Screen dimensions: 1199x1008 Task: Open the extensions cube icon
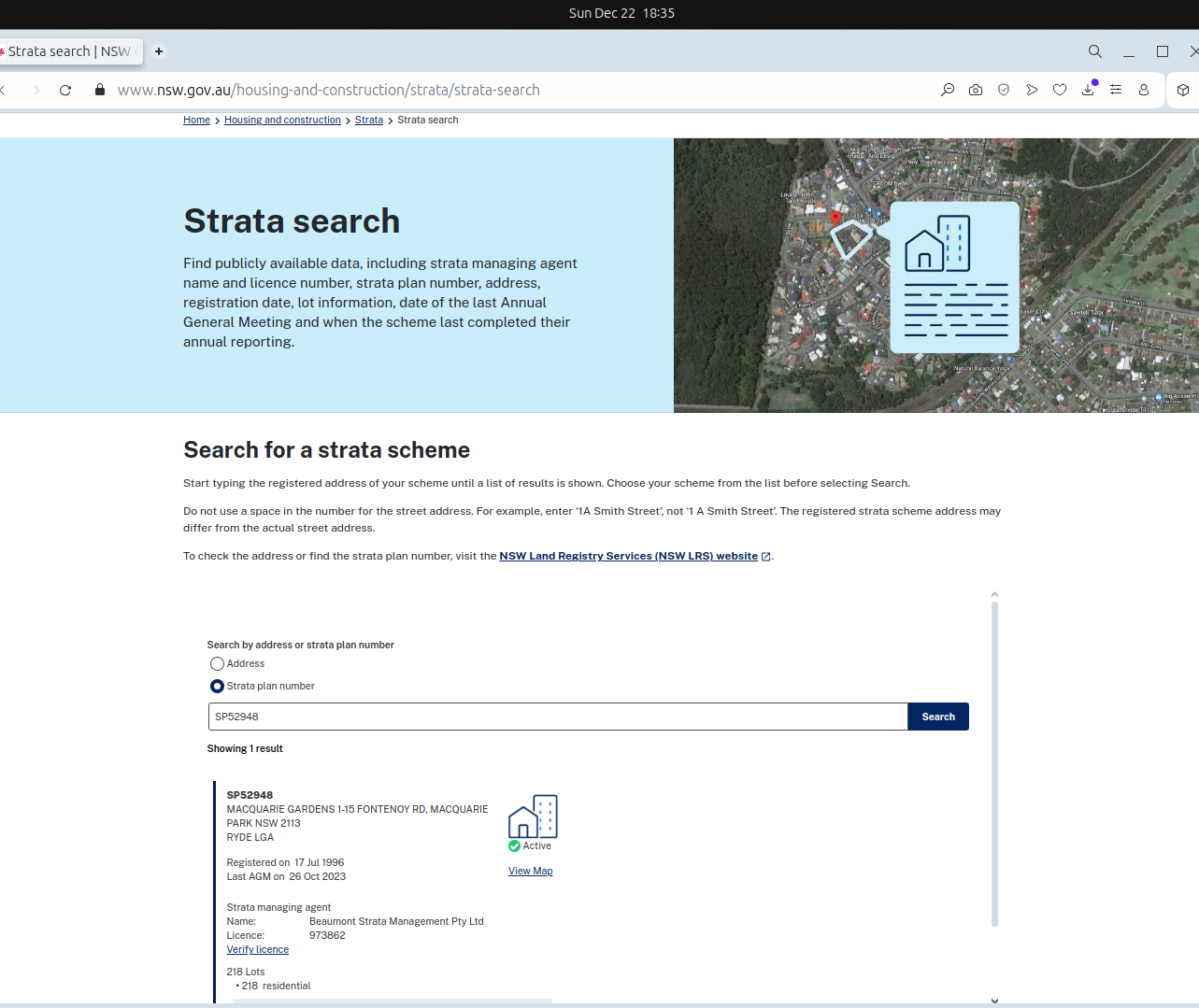[x=1183, y=90]
